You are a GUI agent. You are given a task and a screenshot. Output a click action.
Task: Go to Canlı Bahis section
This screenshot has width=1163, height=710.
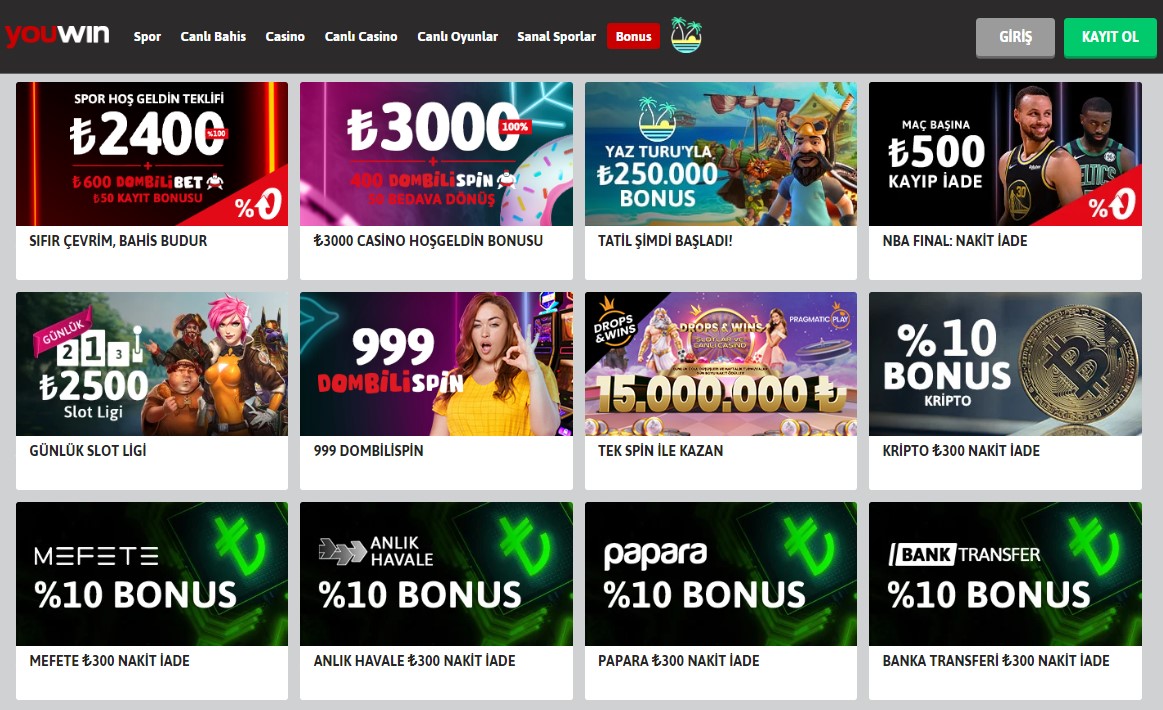(x=213, y=36)
